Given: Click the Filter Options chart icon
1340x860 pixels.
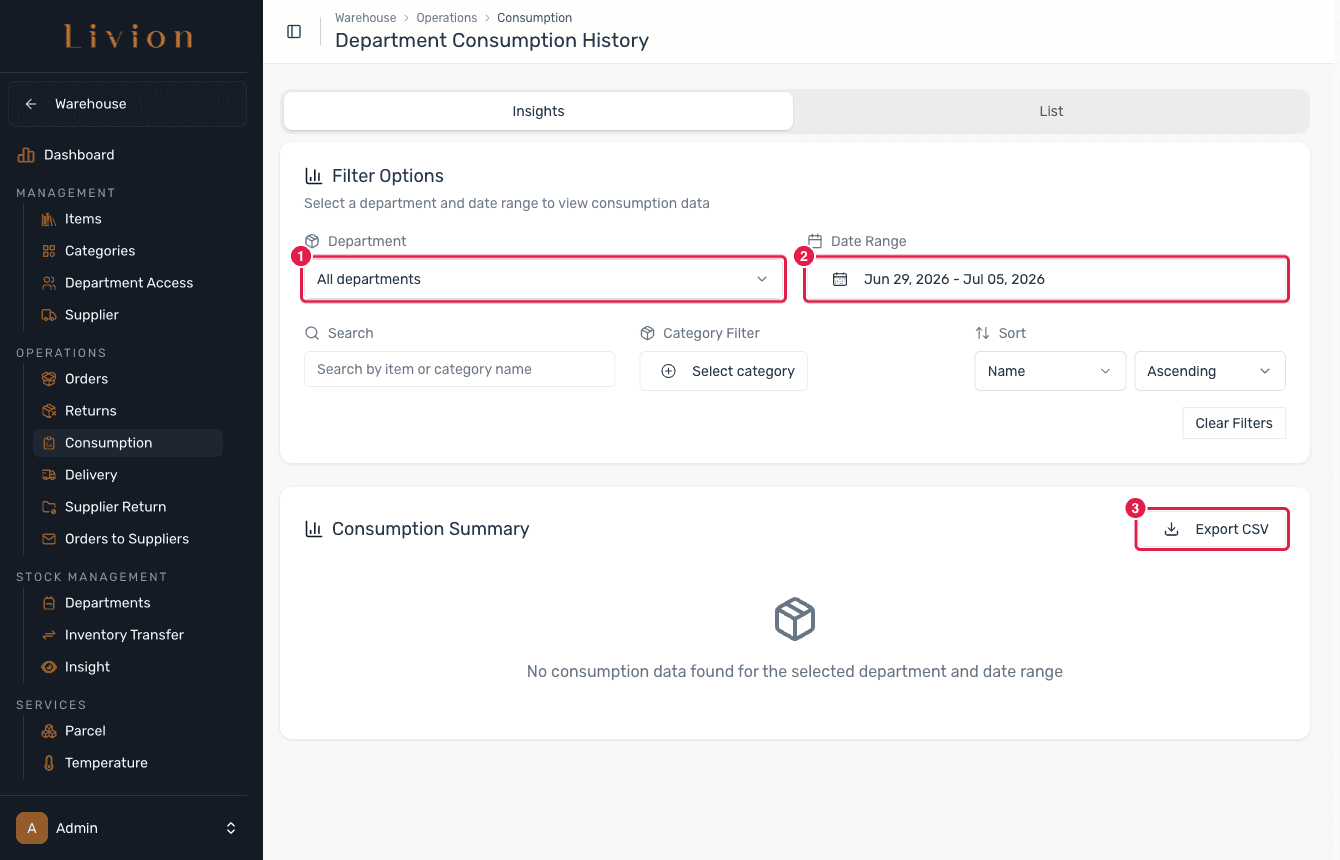Looking at the screenshot, I should click(x=313, y=176).
